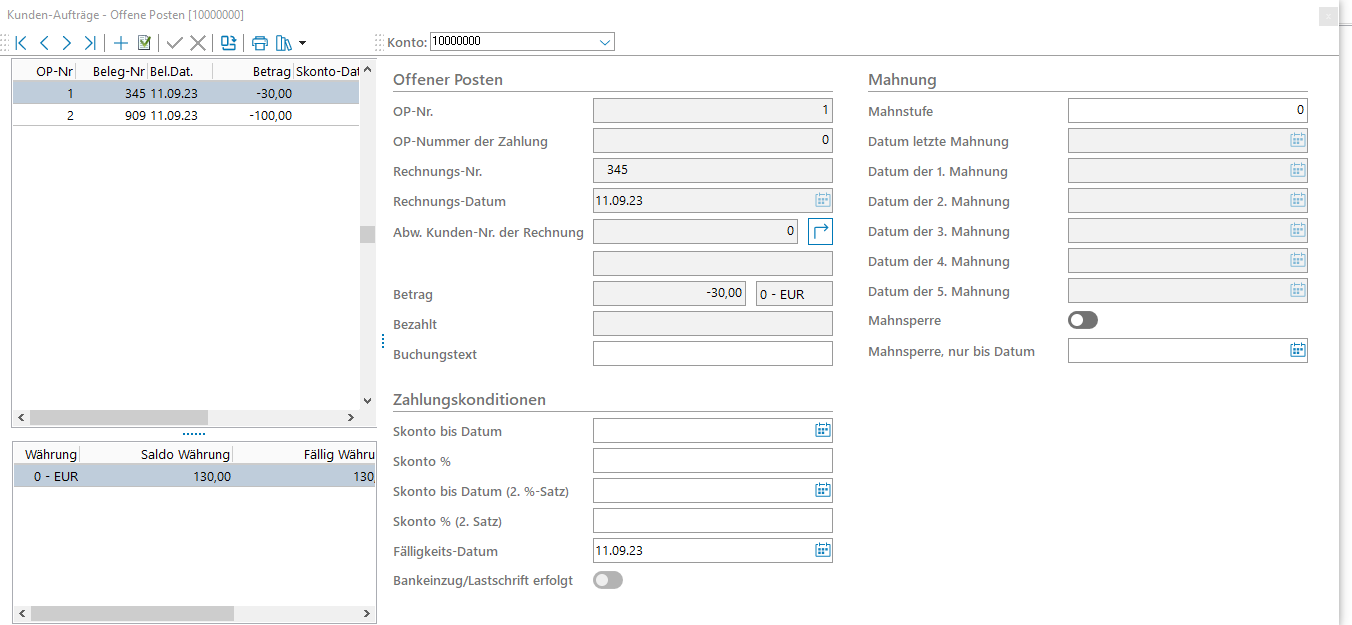Go to the next record
This screenshot has height=625, width=1352.
point(67,43)
